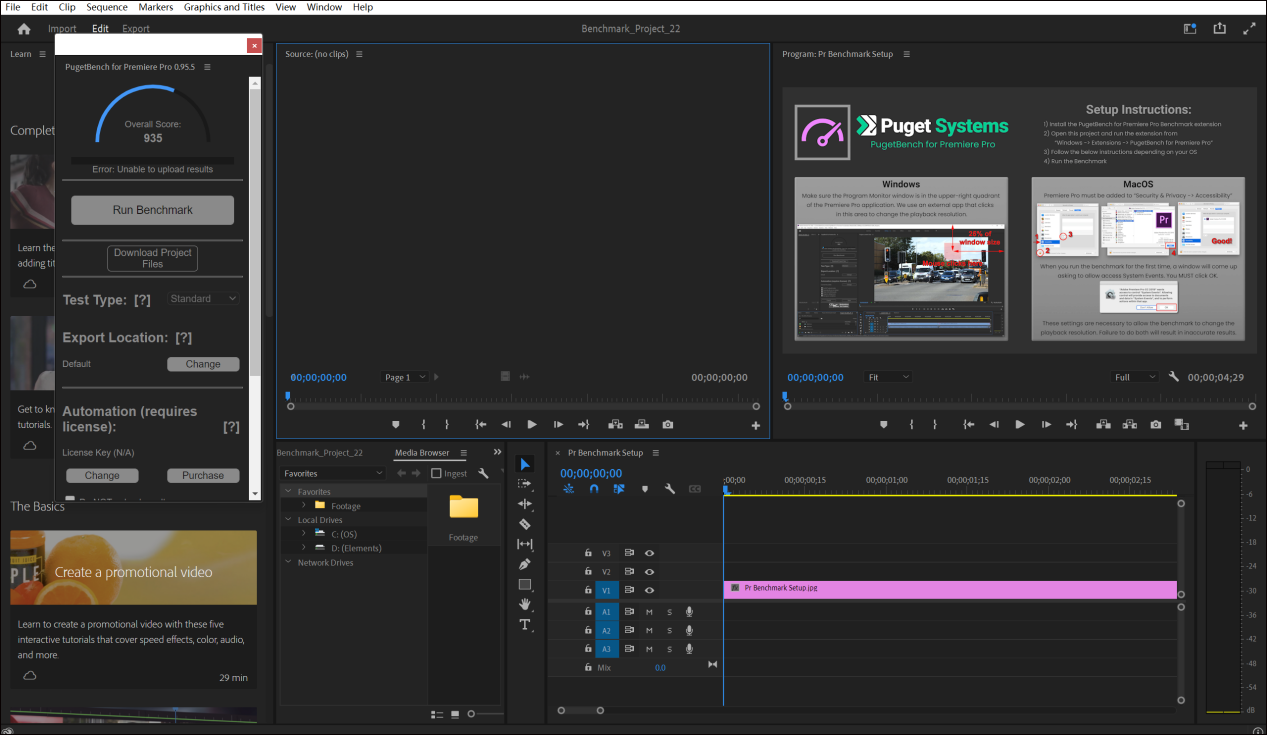Viewport: 1267px width, 735px height.
Task: Select the Razor tool
Action: tap(525, 524)
